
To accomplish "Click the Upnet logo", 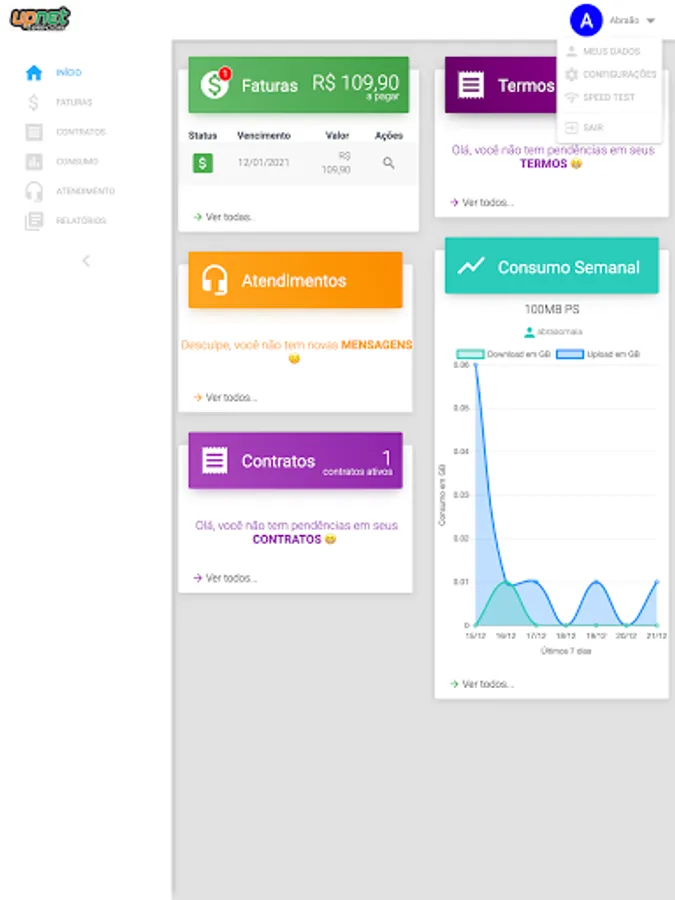I will [x=40, y=18].
